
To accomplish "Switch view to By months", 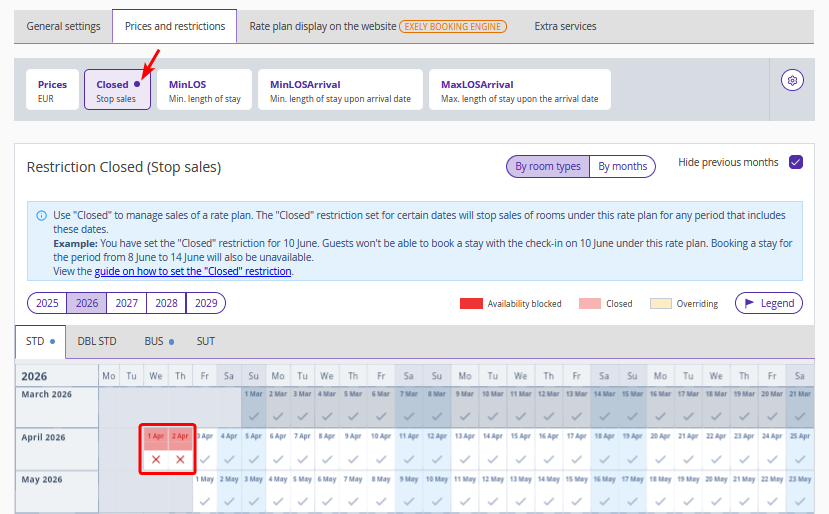I will click(622, 167).
